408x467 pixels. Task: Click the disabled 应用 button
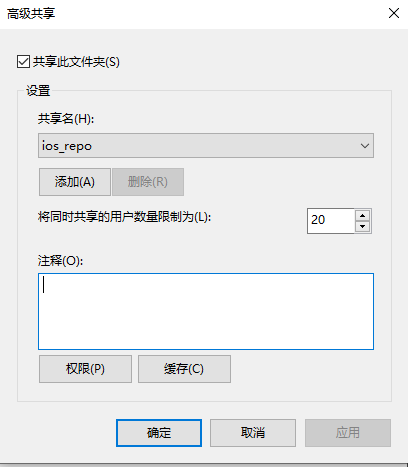pos(348,433)
